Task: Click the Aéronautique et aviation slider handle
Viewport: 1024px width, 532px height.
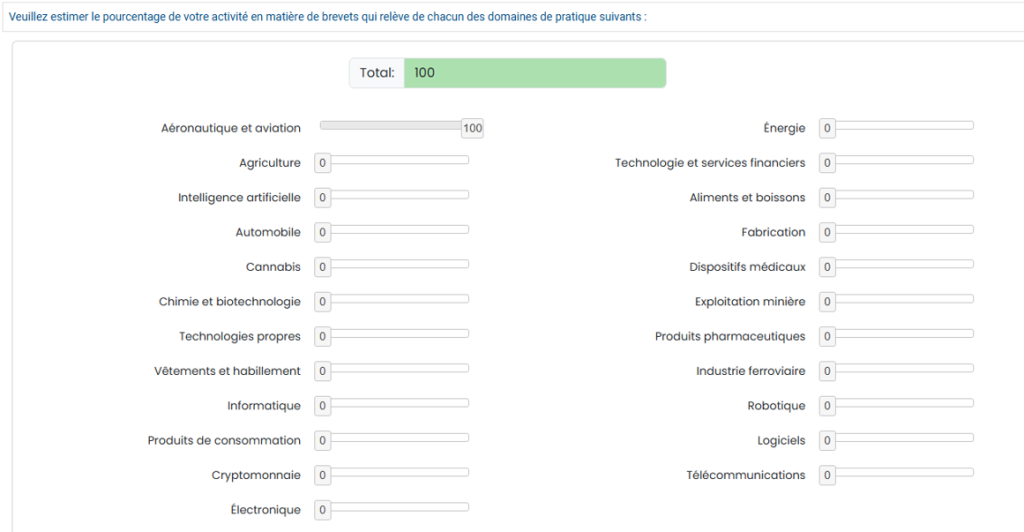Action: 472,128
